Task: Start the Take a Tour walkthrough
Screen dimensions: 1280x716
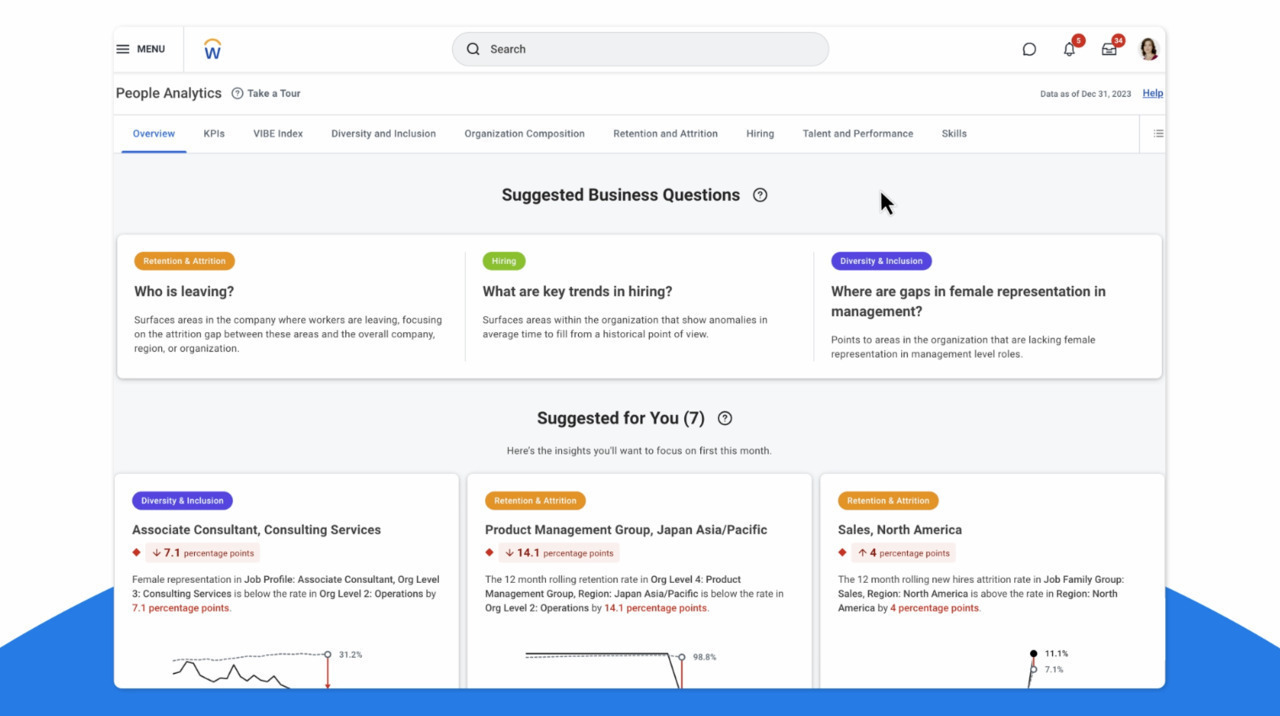Action: [x=266, y=93]
